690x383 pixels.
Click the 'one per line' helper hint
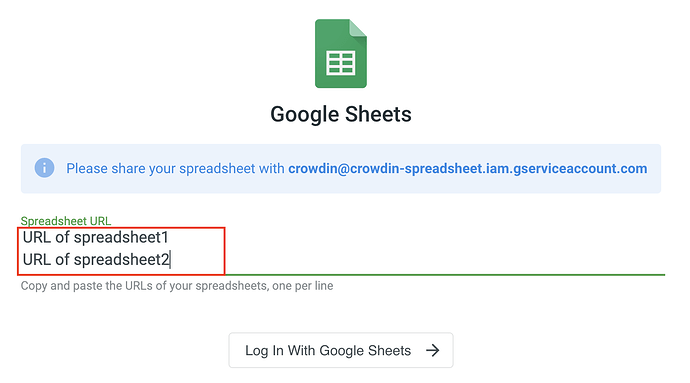302,286
